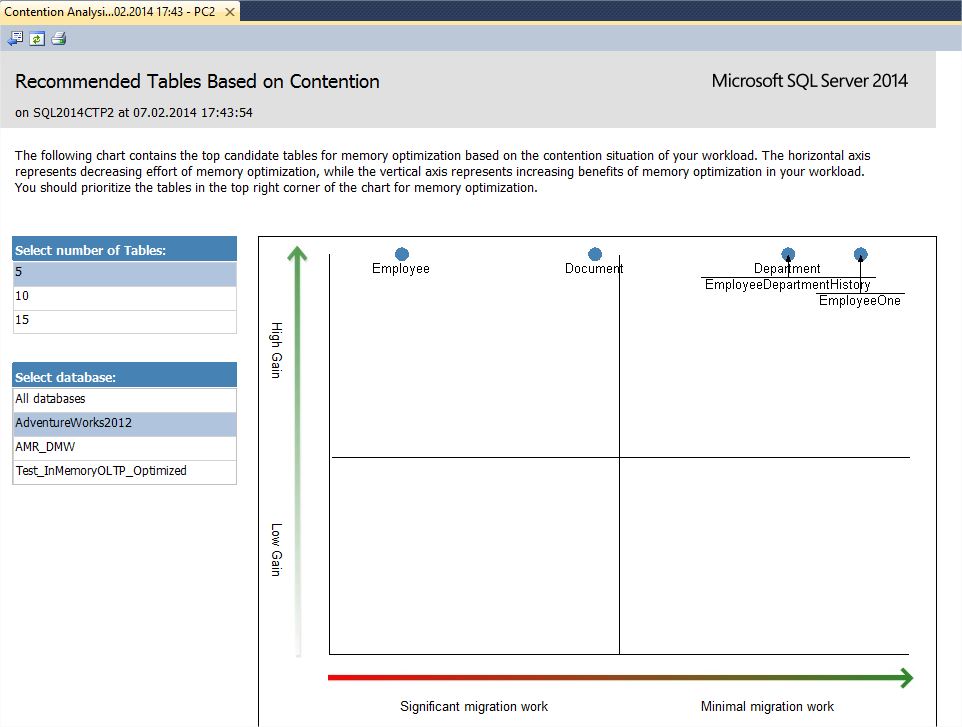Screen dimensions: 962x727
Task: Click the EmployeeOne data point dot
Action: point(861,254)
